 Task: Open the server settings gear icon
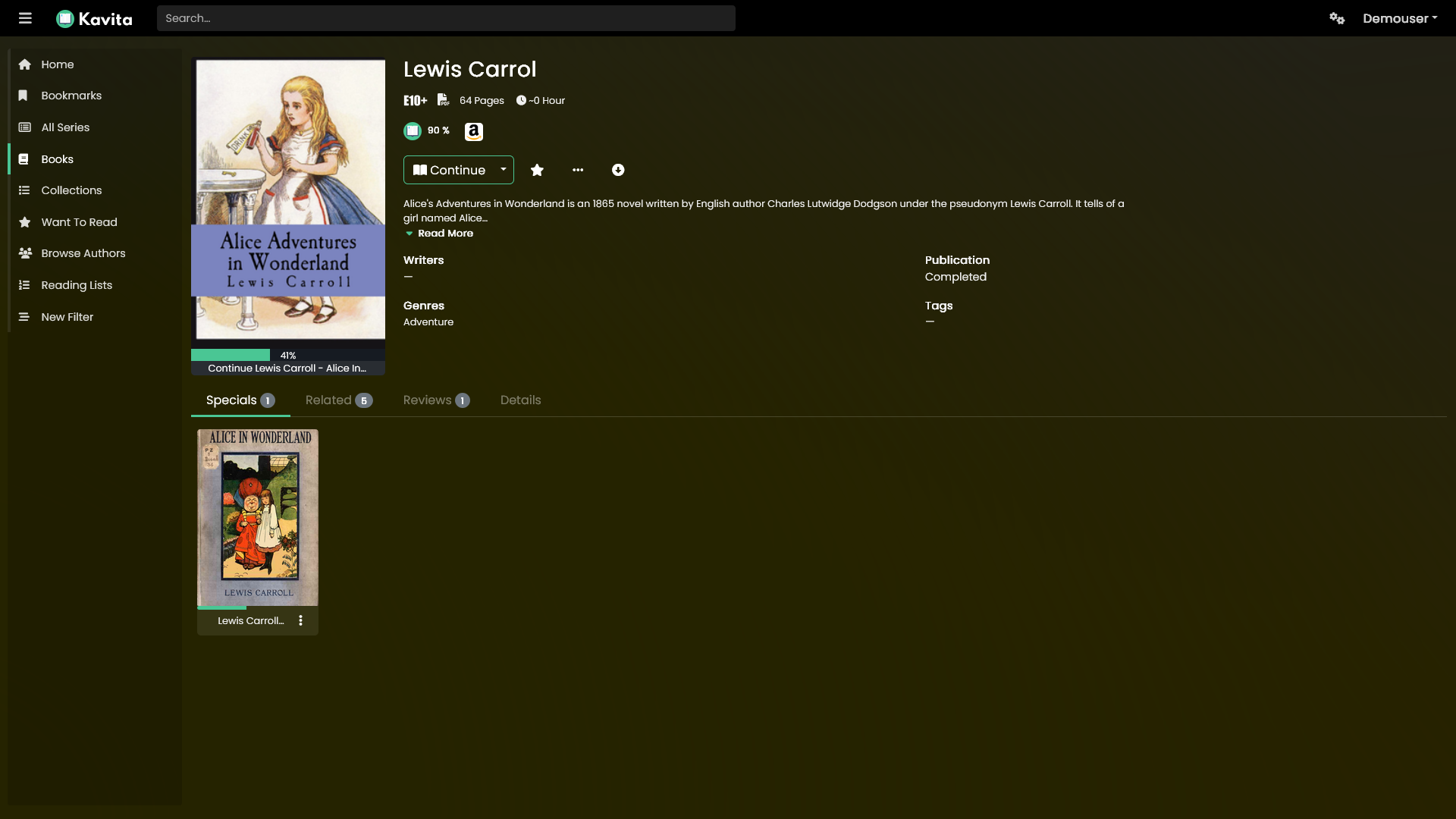tap(1337, 18)
